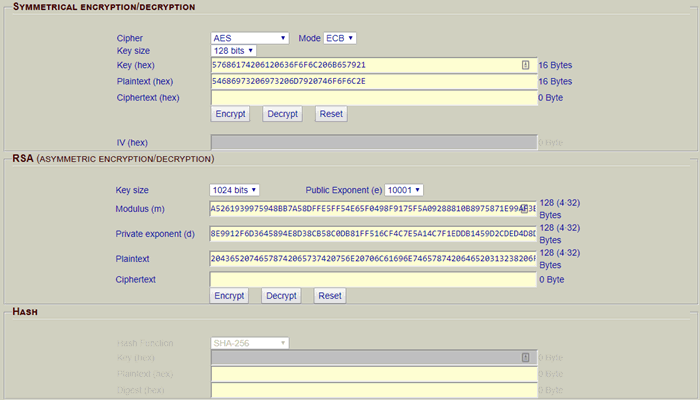The image size is (700, 400).
Task: Click the key icon in AES Key field
Action: click(526, 65)
